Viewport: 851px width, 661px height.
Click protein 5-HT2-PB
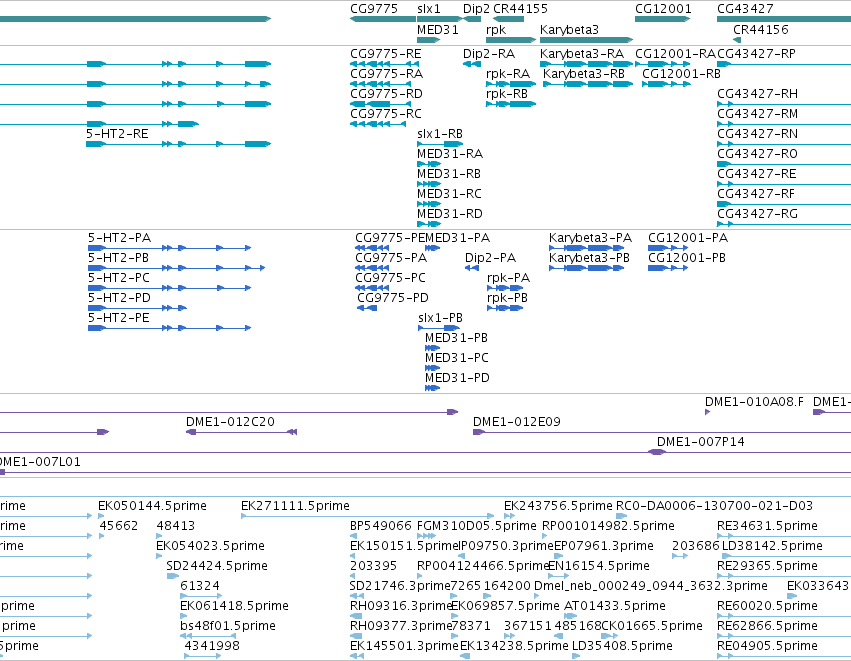pos(118,258)
